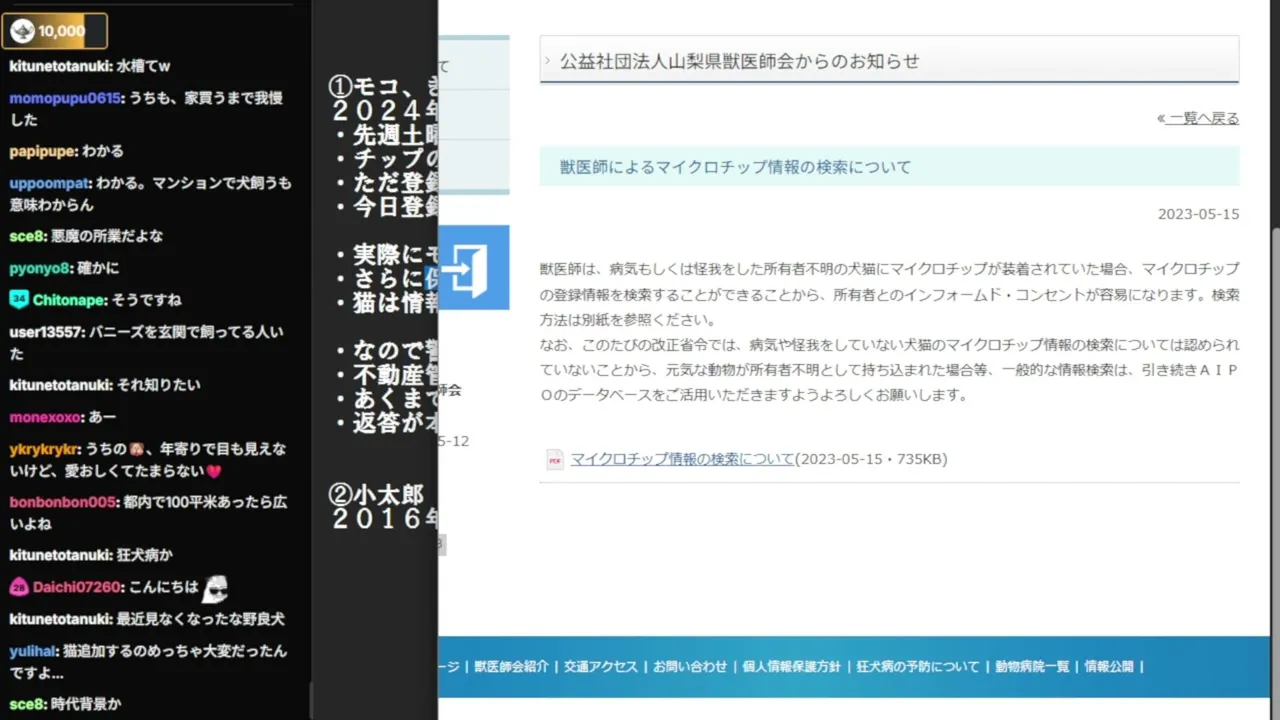Click username papipupe in chat
The height and width of the screenshot is (720, 1280).
click(x=43, y=151)
